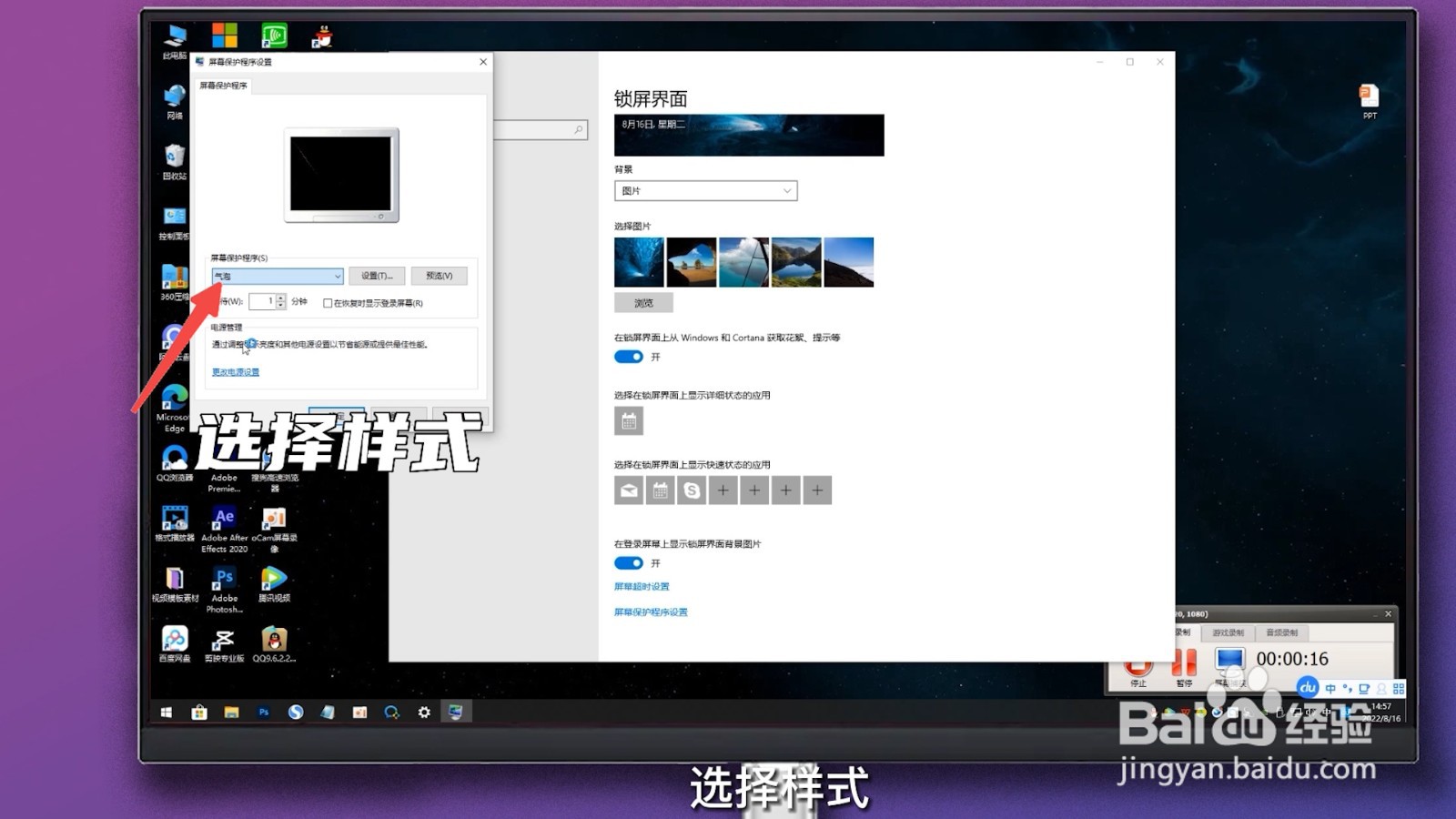Select the Mail quick status app icon
Image resolution: width=1456 pixels, height=819 pixels.
(628, 490)
